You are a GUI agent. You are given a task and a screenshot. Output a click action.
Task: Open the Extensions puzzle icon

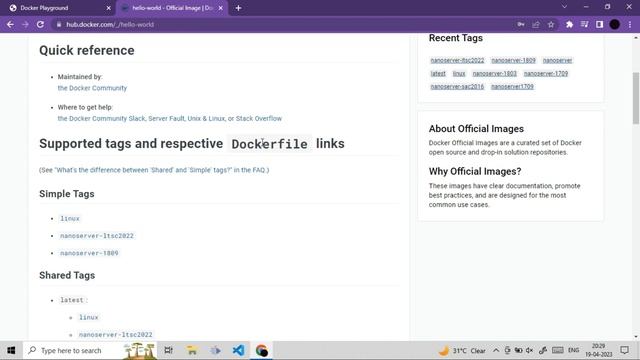click(x=569, y=24)
